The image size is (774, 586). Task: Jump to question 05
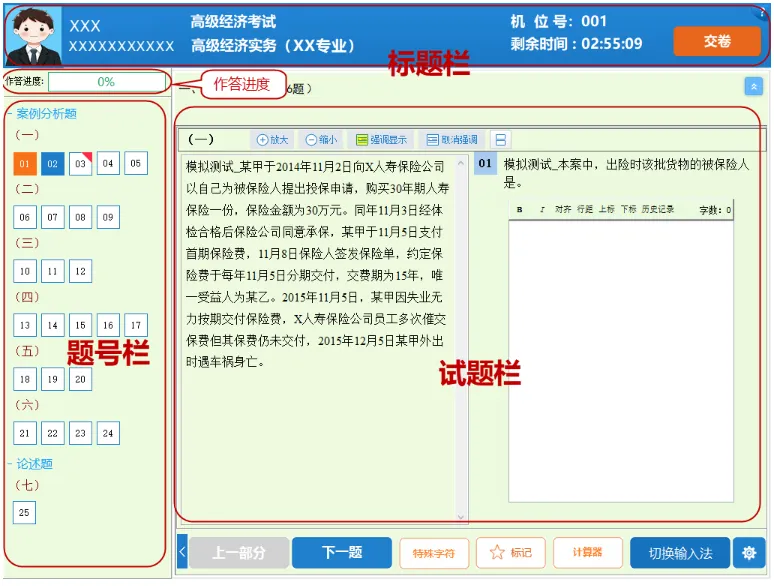[136, 163]
